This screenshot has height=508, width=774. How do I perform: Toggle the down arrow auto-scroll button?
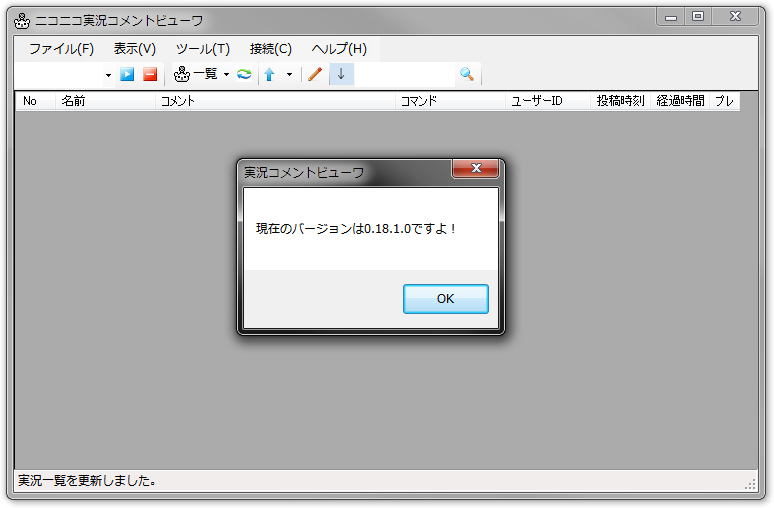[x=341, y=75]
